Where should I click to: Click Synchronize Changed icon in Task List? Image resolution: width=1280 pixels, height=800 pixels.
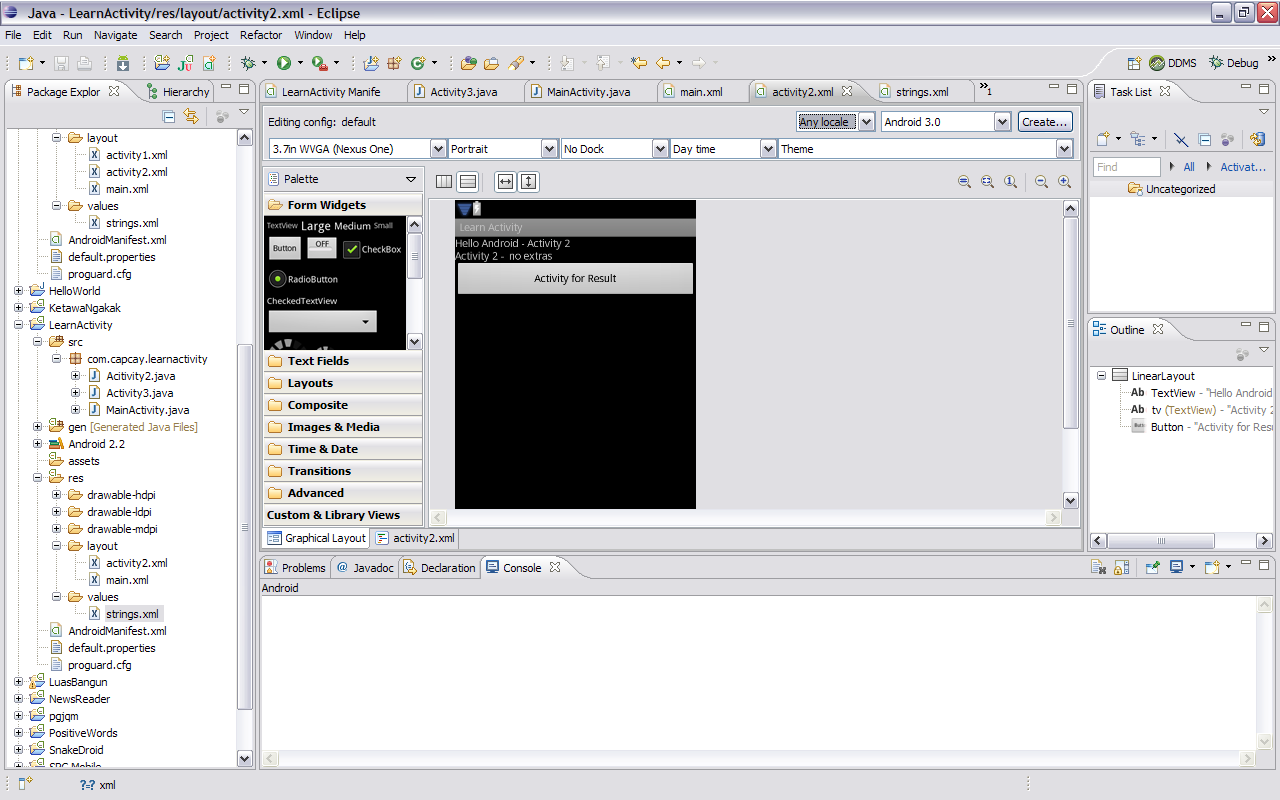(1258, 139)
